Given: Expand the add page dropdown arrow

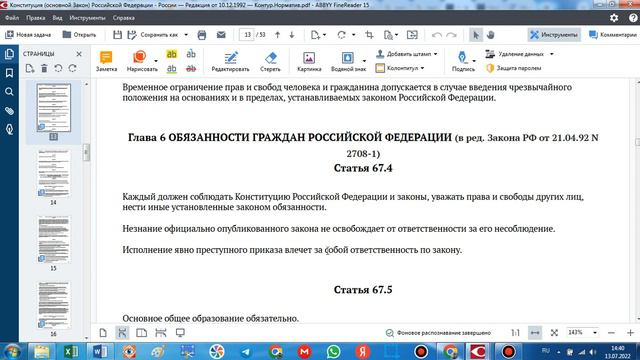Looking at the screenshot, I should coord(324,35).
